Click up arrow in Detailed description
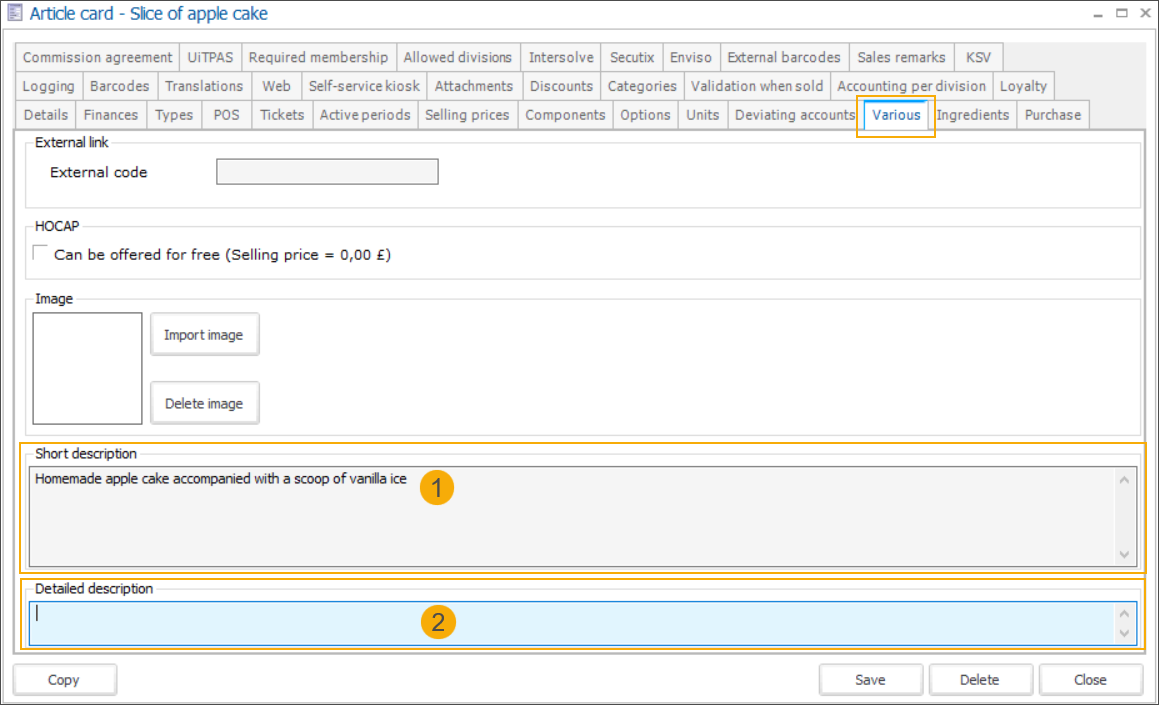Screen dimensions: 1159x705 1125,613
